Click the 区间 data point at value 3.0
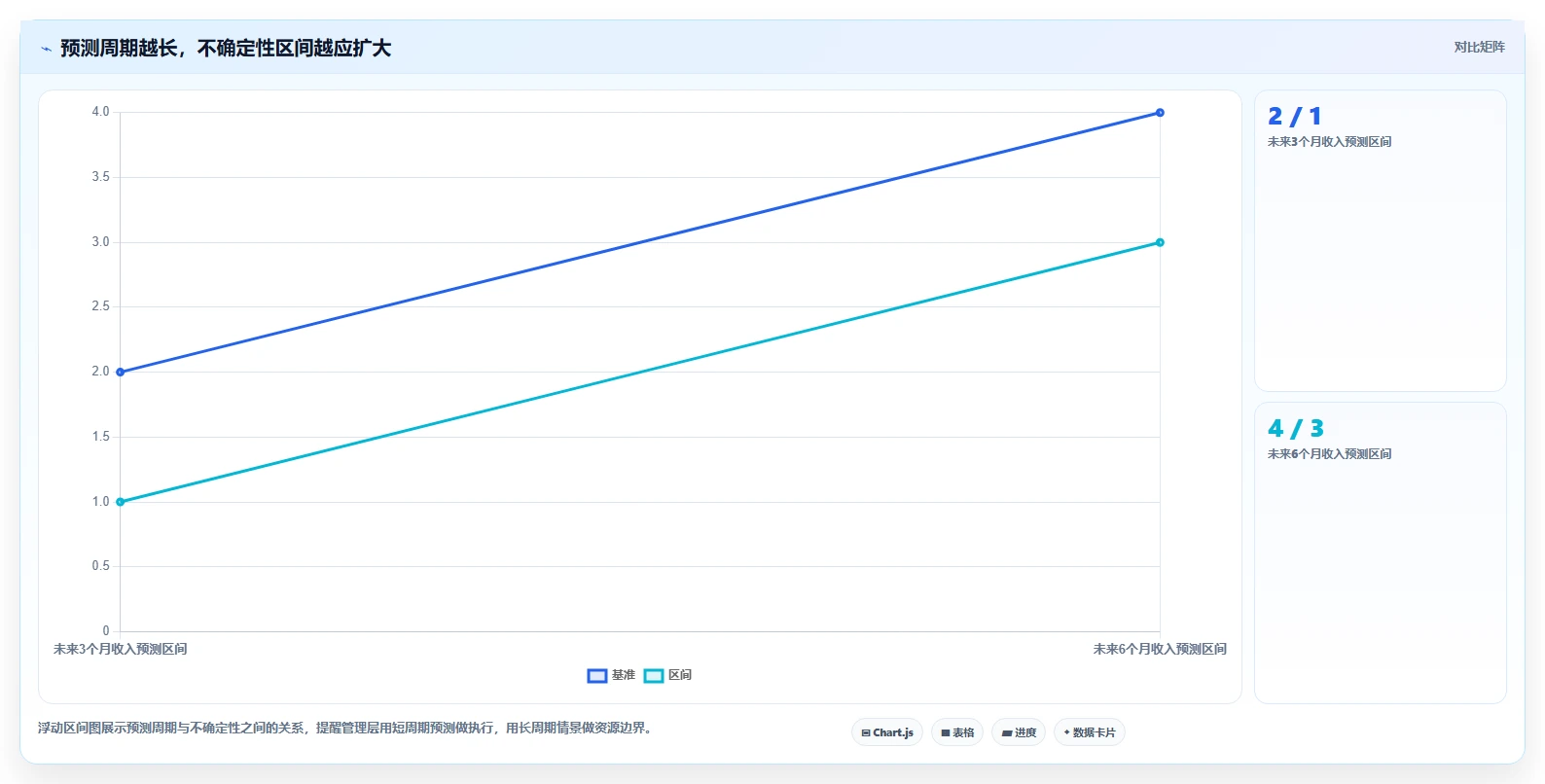The width and height of the screenshot is (1545, 784). click(1160, 242)
